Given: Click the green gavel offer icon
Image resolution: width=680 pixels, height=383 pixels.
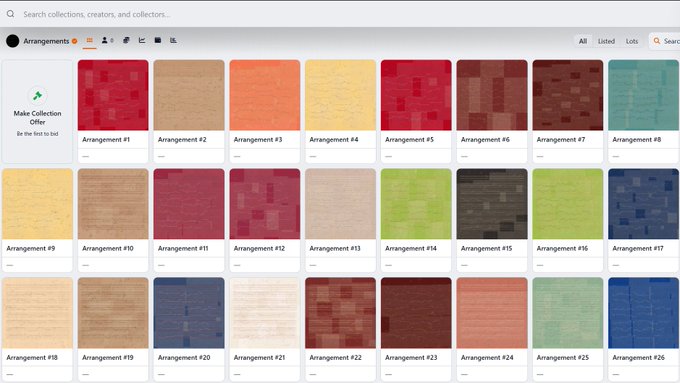Looking at the screenshot, I should pyautogui.click(x=37, y=96).
